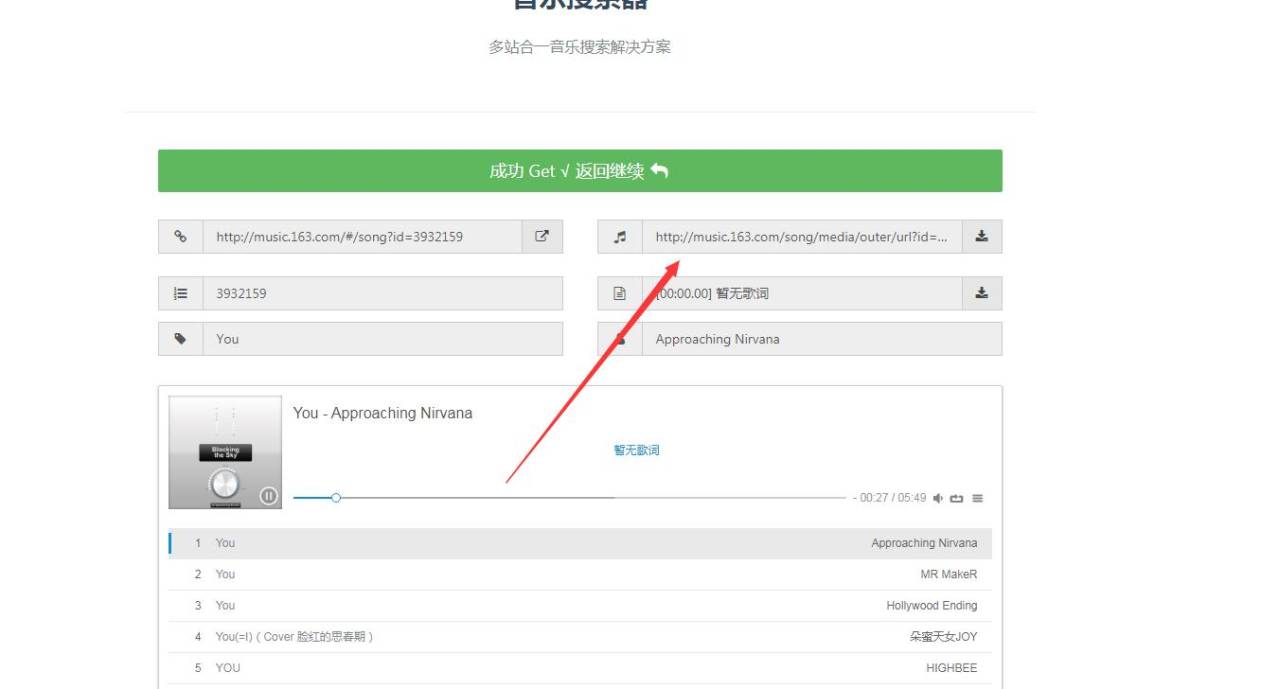The width and height of the screenshot is (1279, 689).
Task: Click the music note icon beside the media URL
Action: click(x=620, y=237)
